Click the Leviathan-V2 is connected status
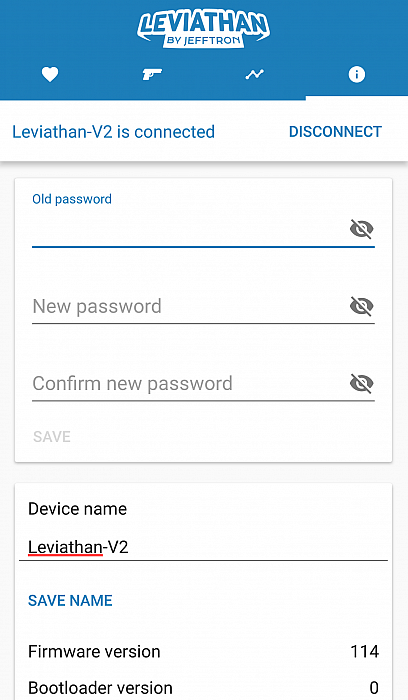408x700 pixels. (113, 132)
